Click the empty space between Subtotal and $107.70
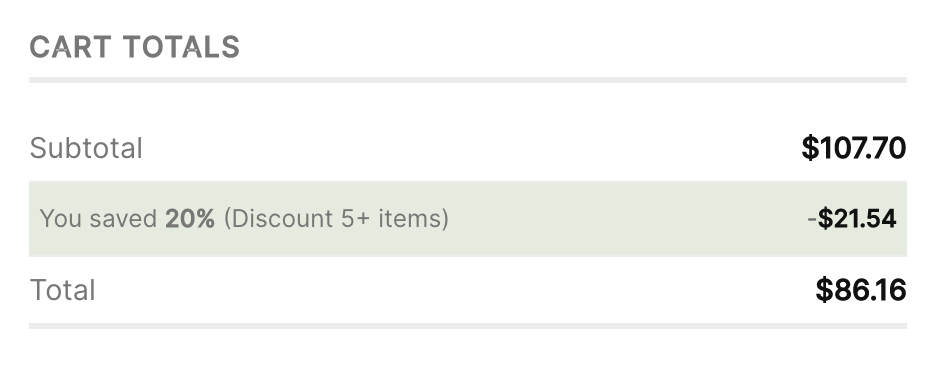This screenshot has width=930, height=370. (472, 148)
